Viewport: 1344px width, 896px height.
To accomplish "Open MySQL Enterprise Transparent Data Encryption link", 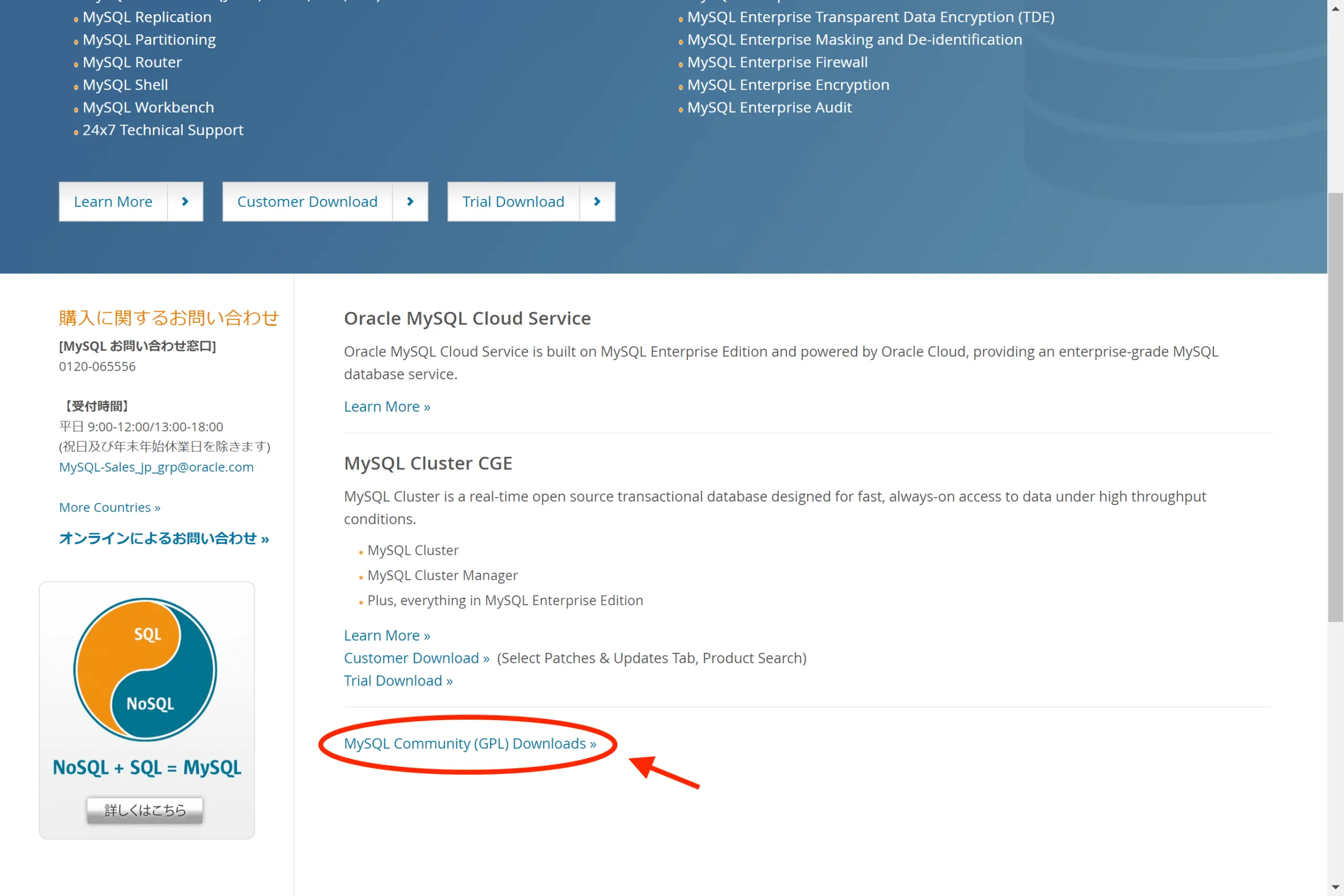I will point(871,17).
